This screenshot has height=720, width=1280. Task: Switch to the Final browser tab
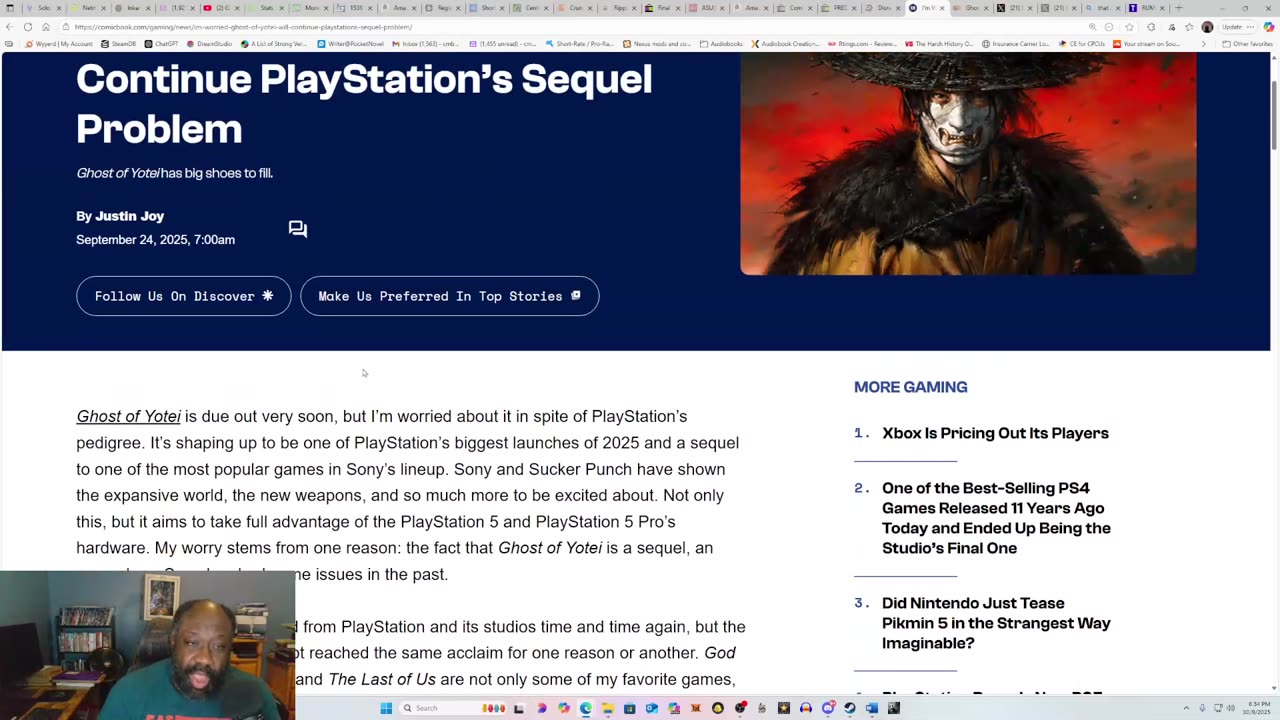pos(662,8)
